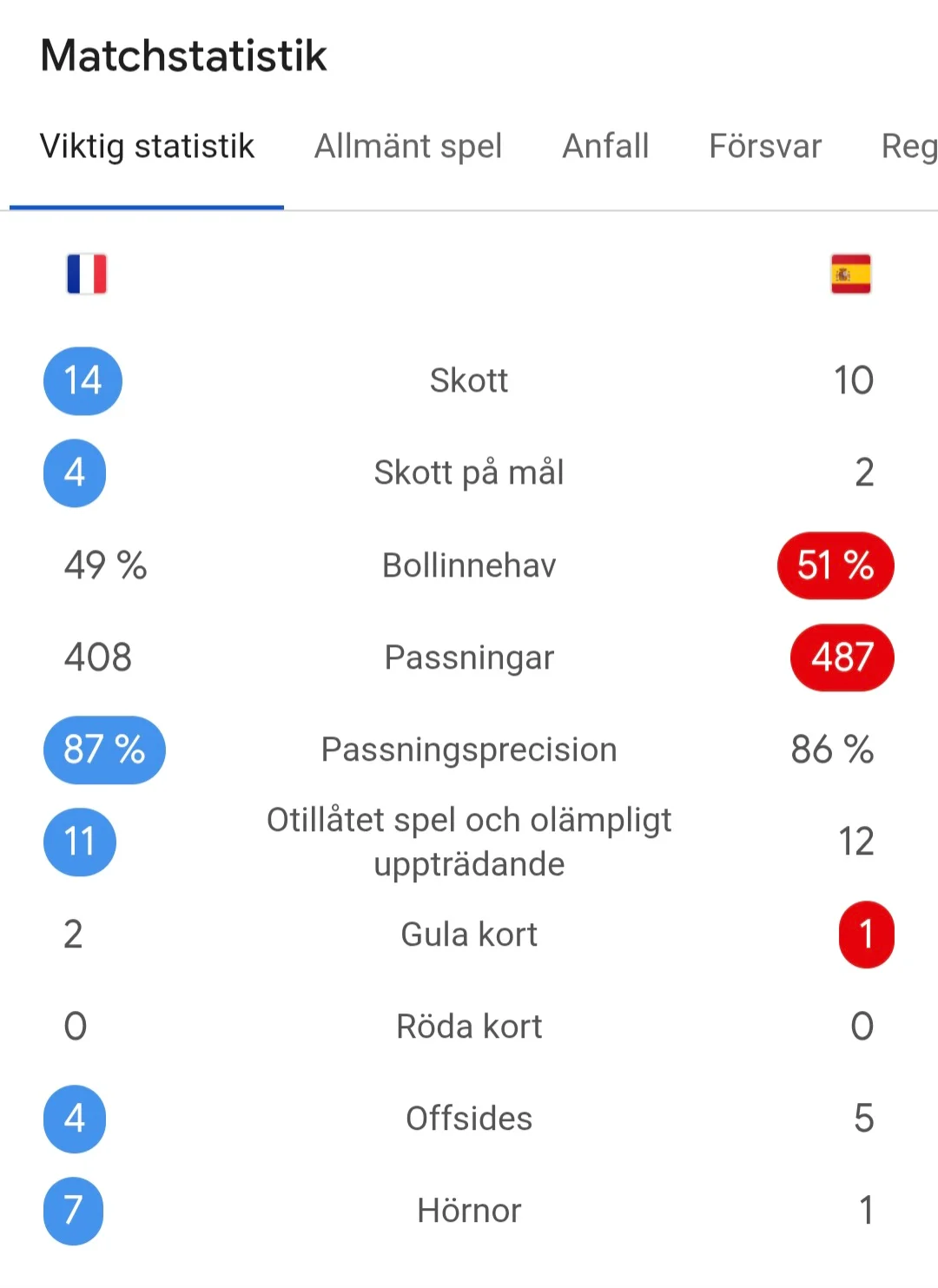
Task: Tap the blue 7 corners badge
Action: point(74,1211)
